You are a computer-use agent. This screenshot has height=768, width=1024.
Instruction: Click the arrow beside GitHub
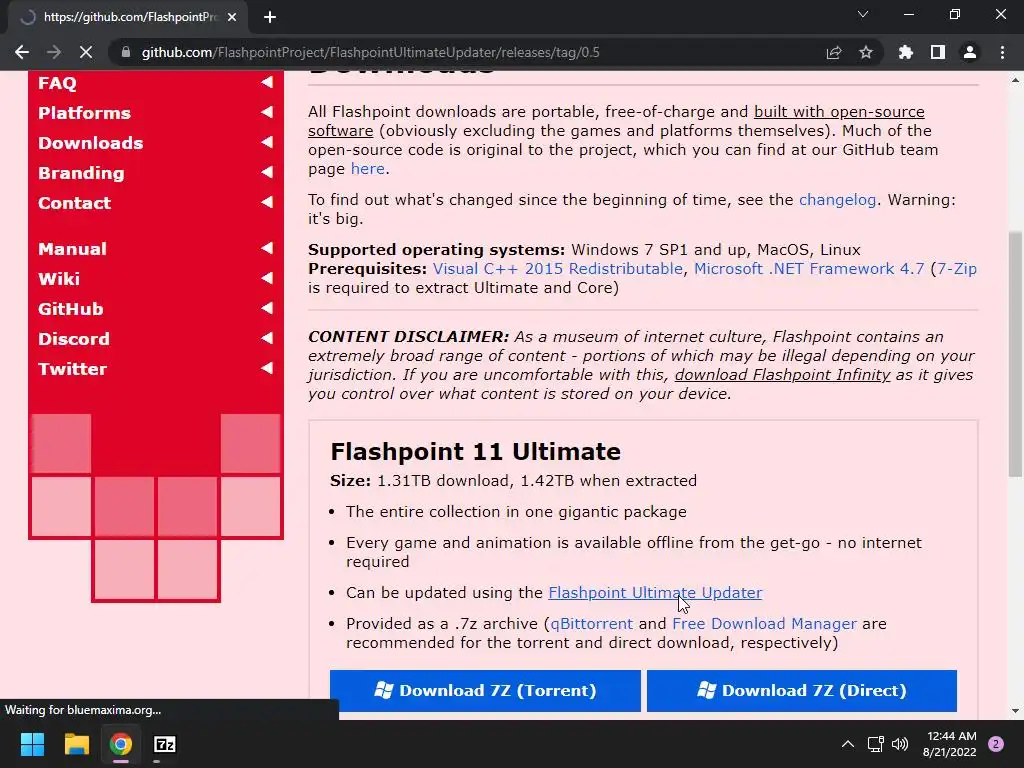tap(266, 308)
